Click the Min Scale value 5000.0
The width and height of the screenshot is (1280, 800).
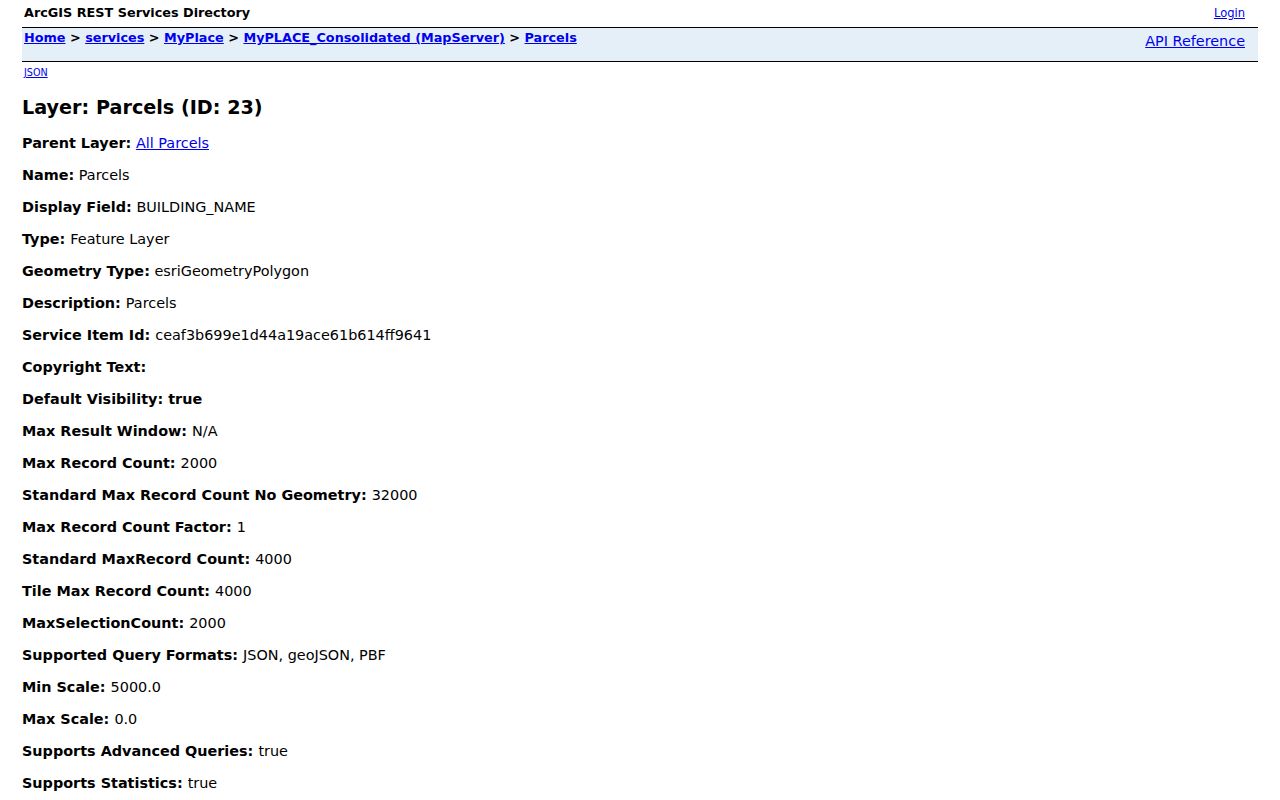coord(135,687)
